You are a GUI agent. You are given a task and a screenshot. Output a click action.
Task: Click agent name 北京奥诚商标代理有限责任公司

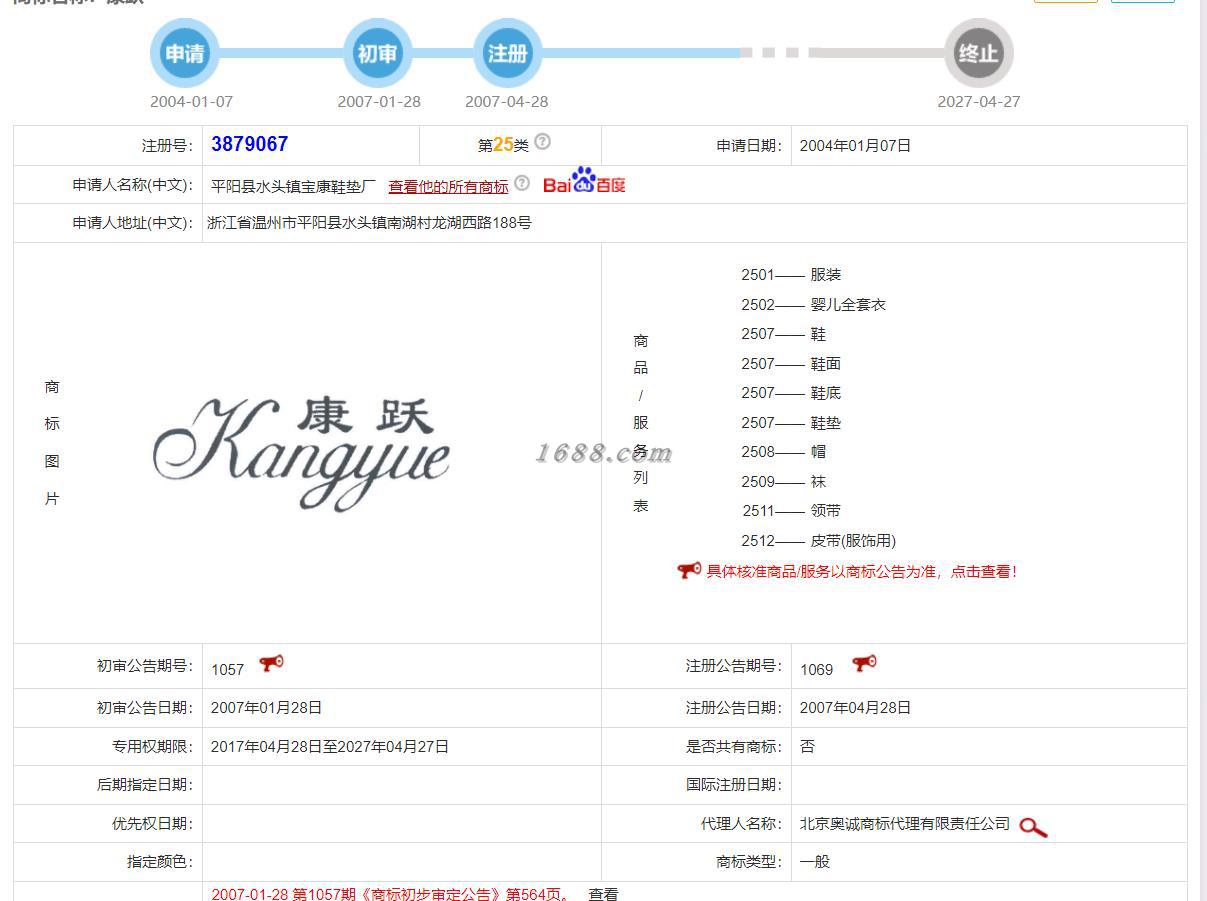coord(905,824)
